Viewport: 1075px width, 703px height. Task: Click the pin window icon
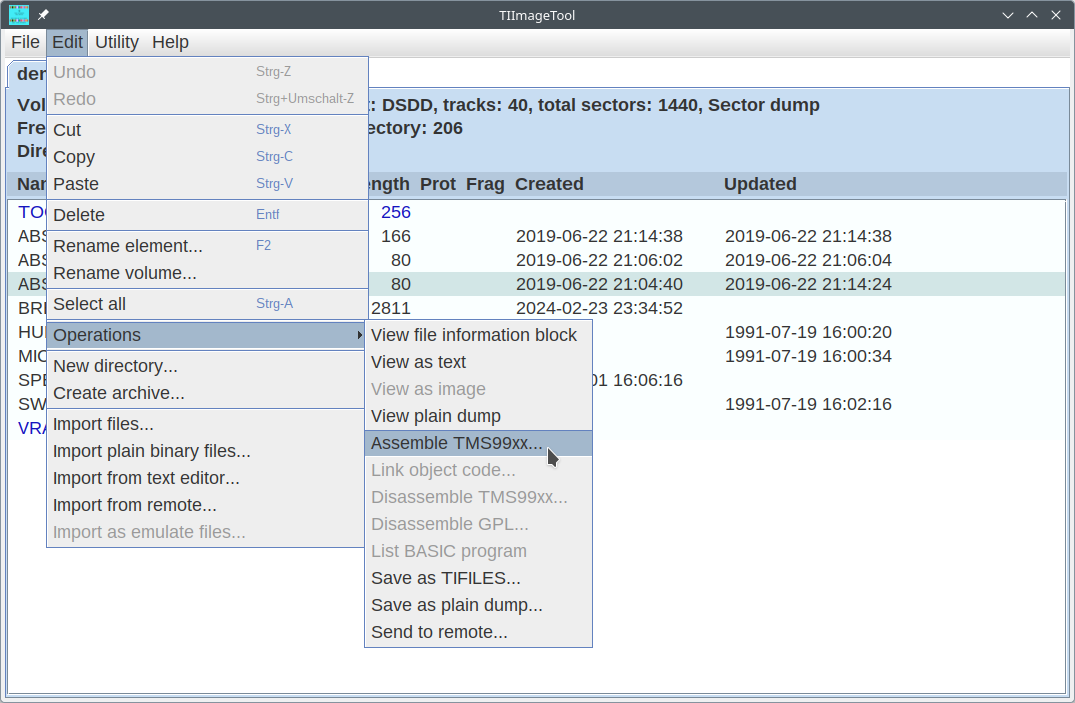pos(44,15)
